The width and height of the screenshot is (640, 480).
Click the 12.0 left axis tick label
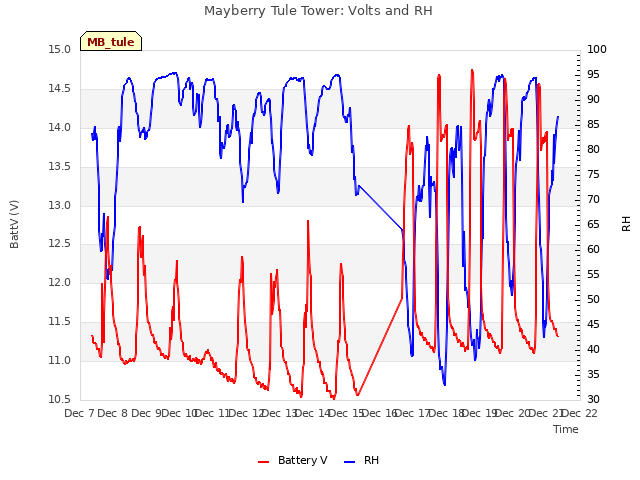click(x=60, y=283)
